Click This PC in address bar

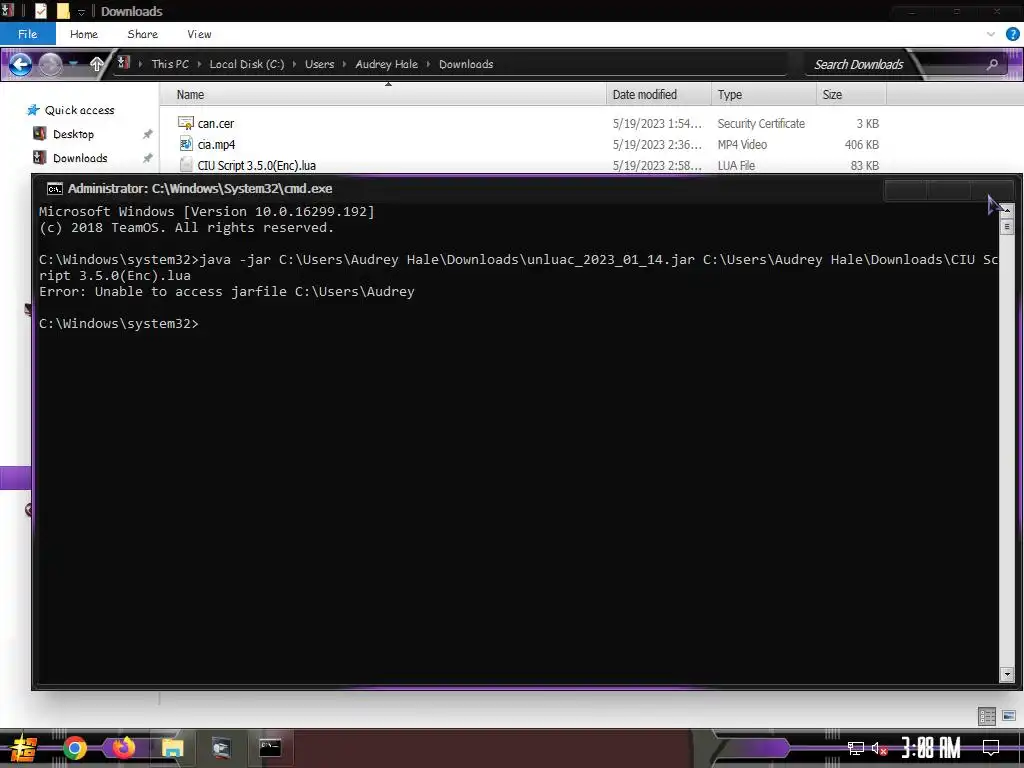[170, 64]
